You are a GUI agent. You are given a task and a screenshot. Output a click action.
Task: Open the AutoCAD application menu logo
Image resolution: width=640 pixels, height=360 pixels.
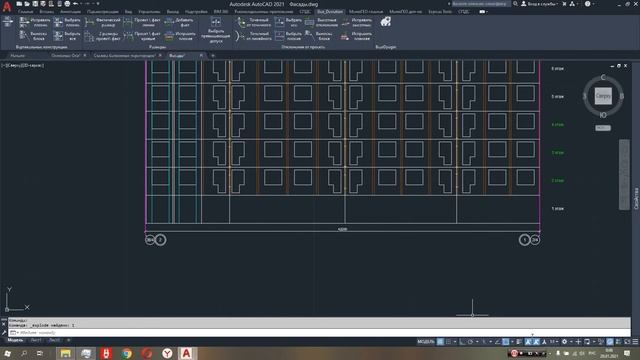point(7,6)
